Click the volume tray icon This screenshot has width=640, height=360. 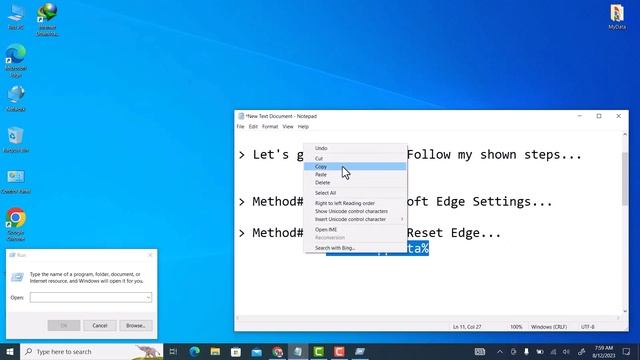pos(566,351)
